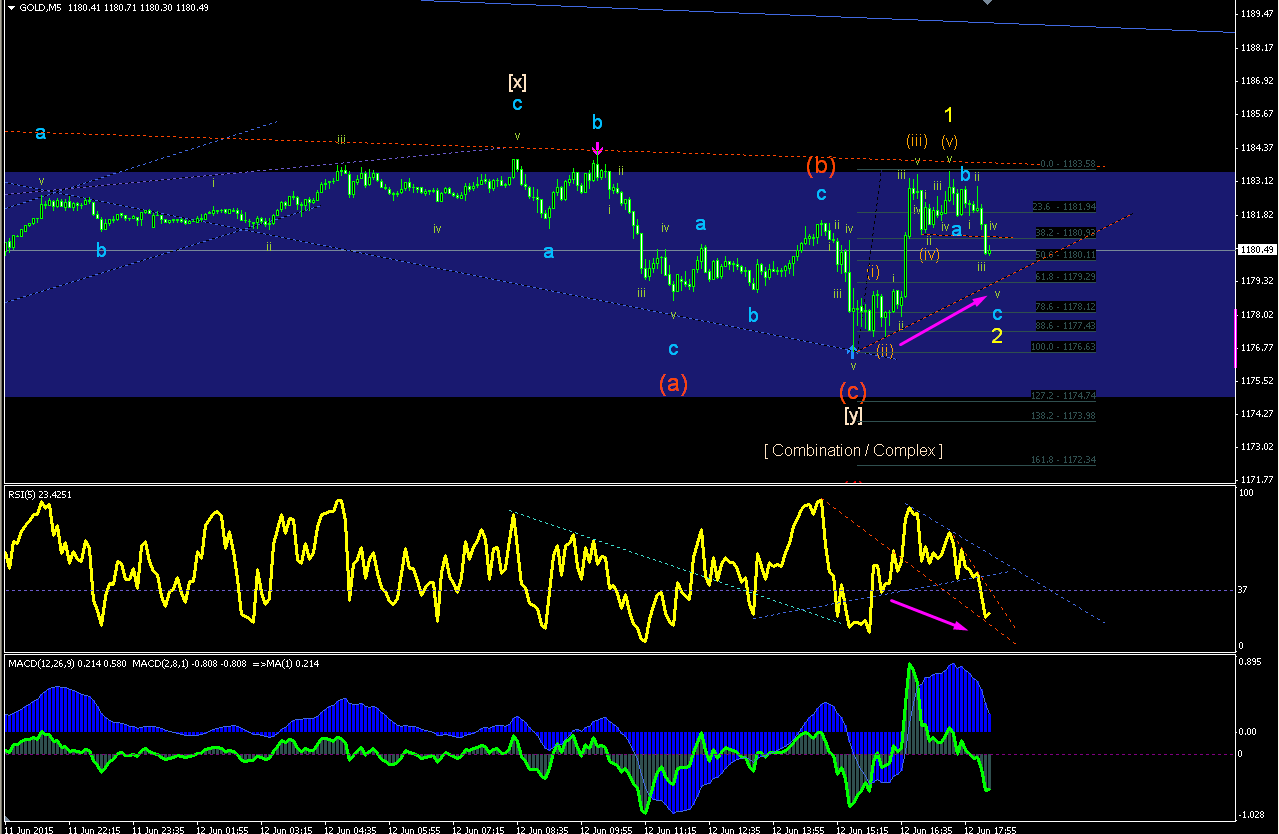1279x834 pixels.
Task: Select the orange (ii) wave label
Action: [x=885, y=351]
